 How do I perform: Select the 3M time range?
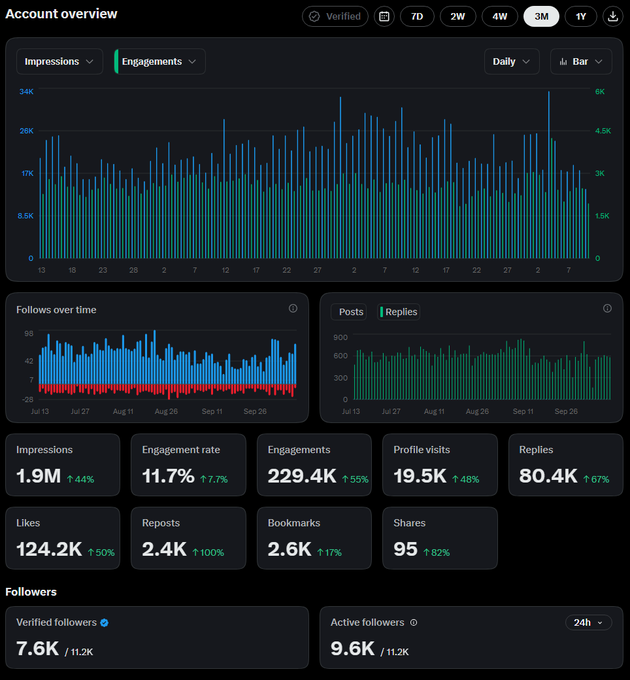coord(541,16)
